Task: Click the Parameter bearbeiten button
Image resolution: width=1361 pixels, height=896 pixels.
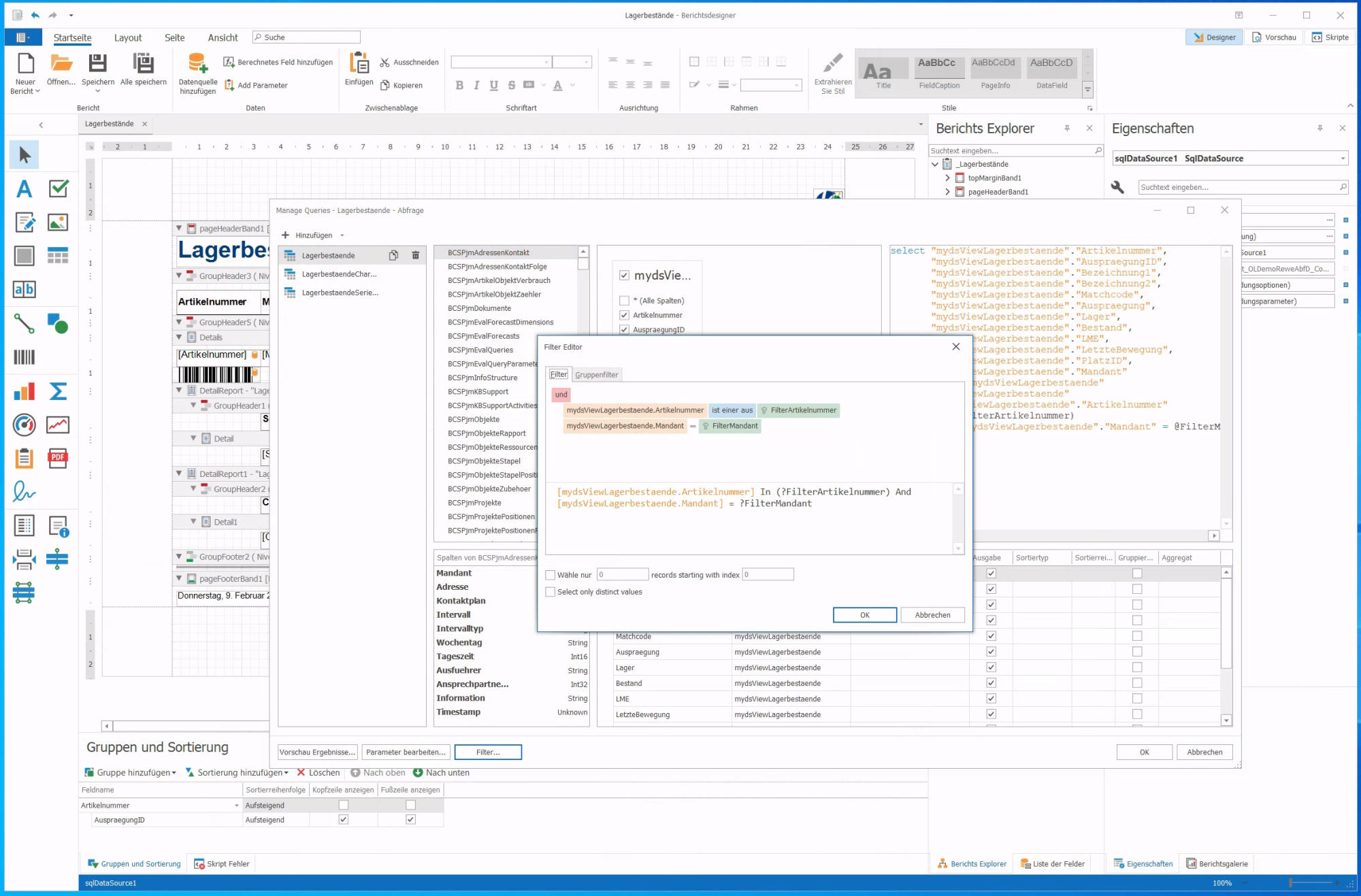Action: tap(406, 752)
